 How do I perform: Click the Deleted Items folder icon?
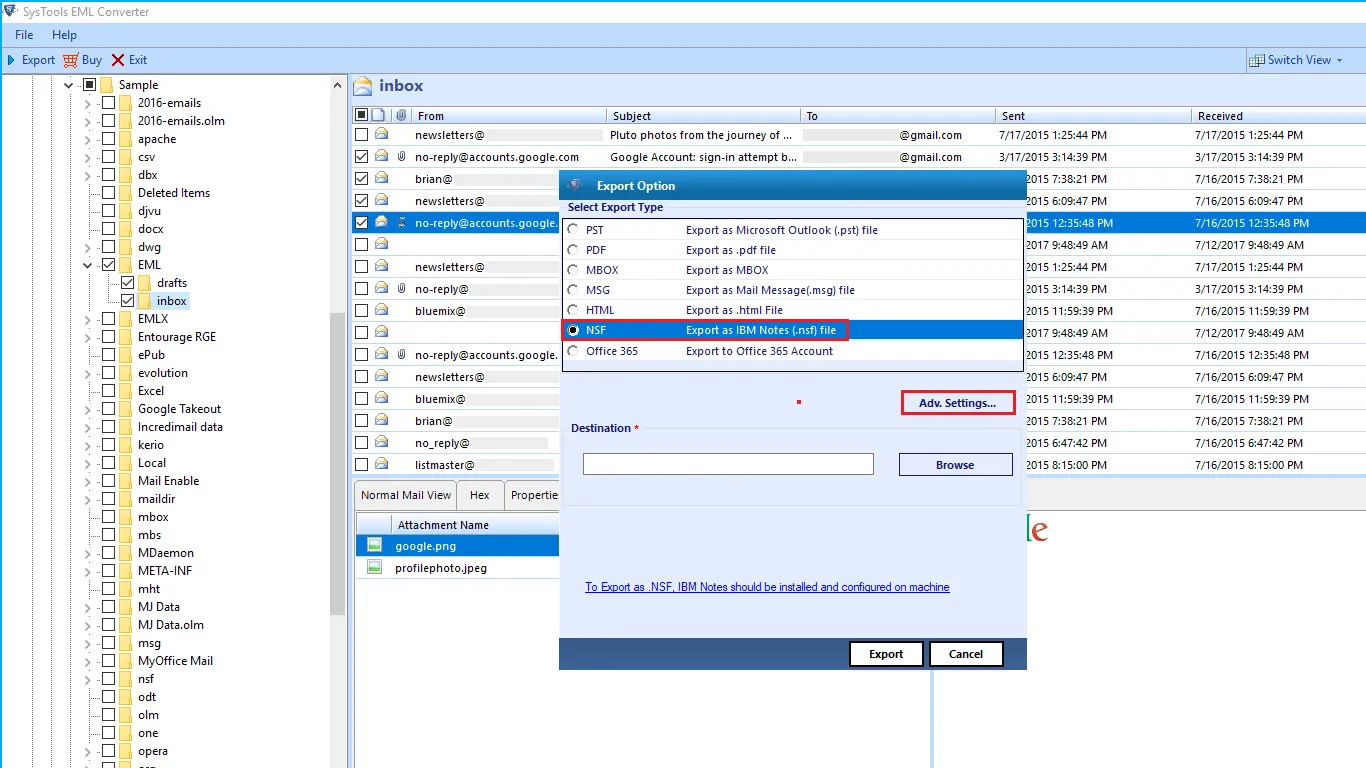pyautogui.click(x=125, y=193)
